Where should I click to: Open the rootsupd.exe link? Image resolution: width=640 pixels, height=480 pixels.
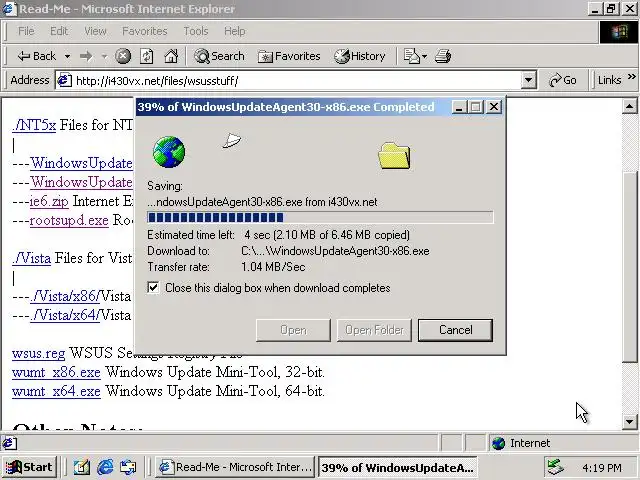tap(69, 220)
